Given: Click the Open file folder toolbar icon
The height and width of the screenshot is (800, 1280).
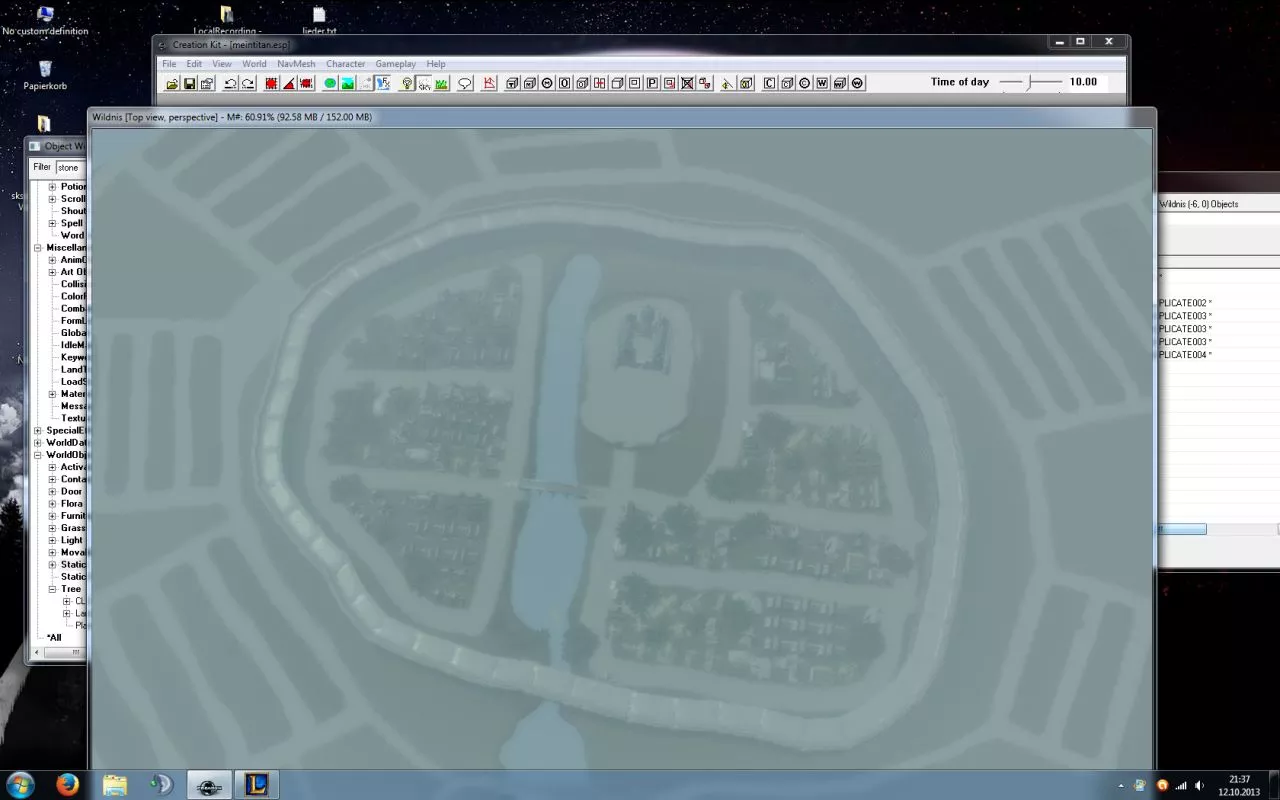Looking at the screenshot, I should tap(172, 83).
